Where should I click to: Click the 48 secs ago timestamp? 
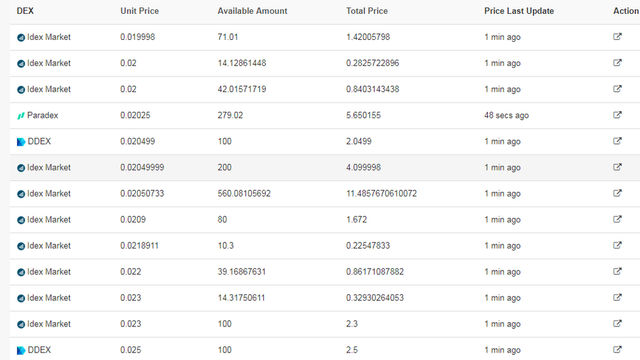[507, 115]
